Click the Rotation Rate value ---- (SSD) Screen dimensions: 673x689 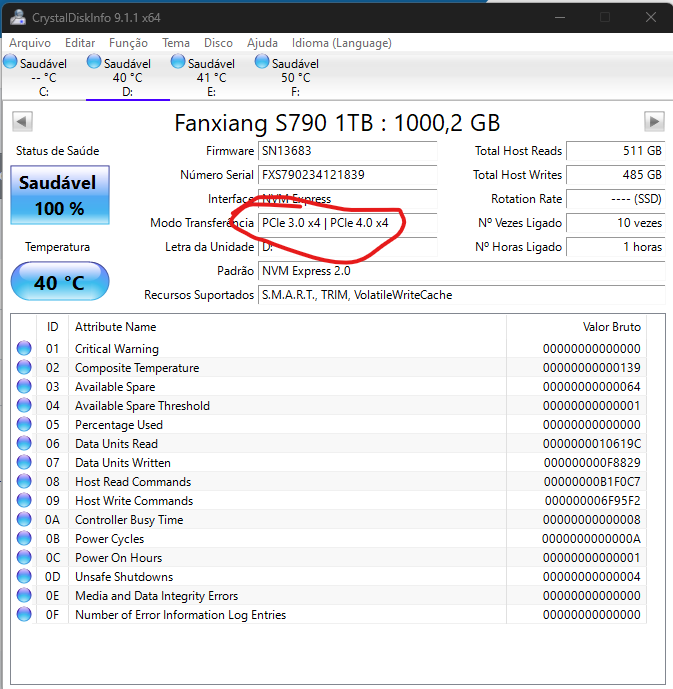pos(616,199)
